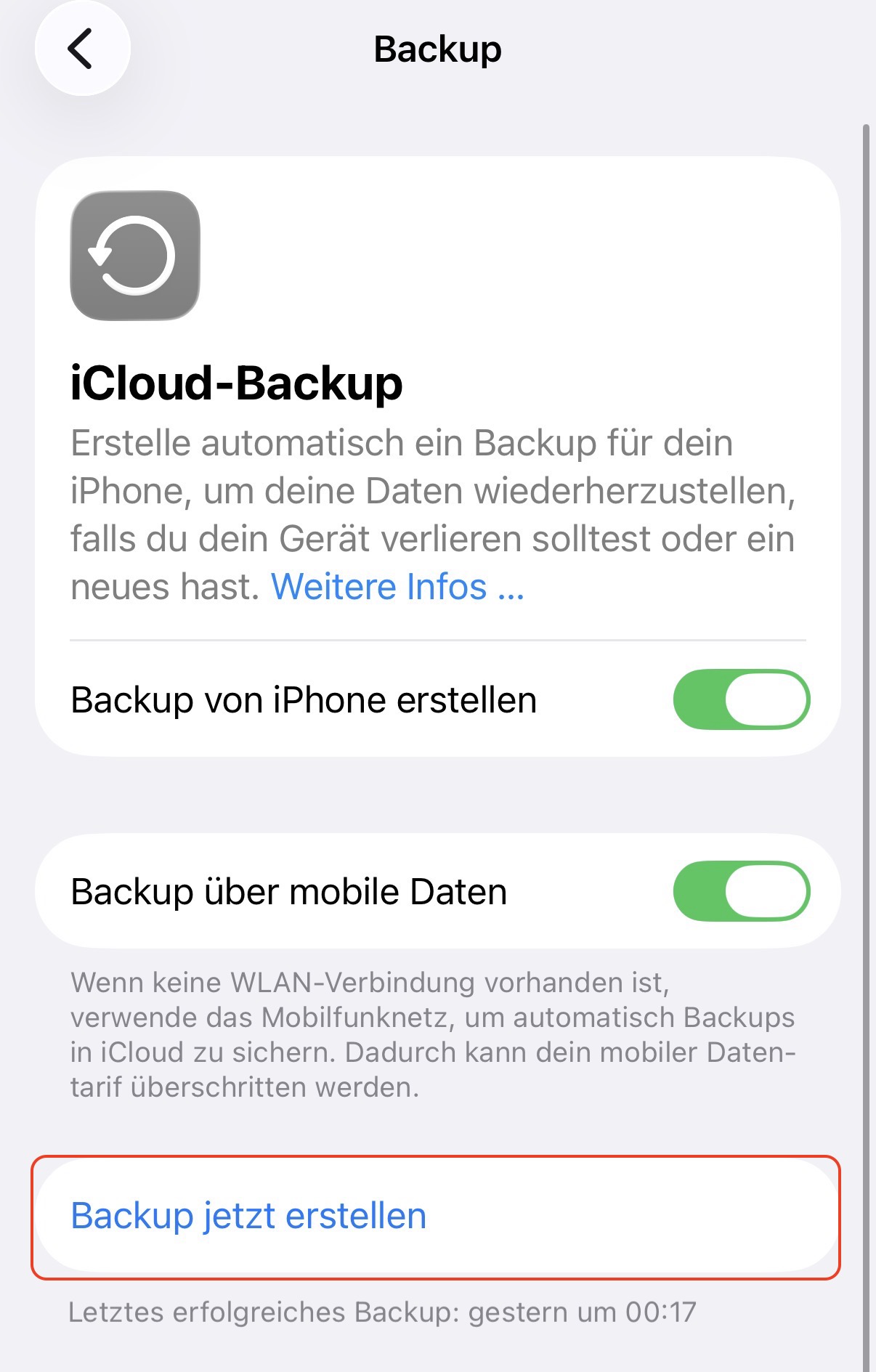Click the vertical scrollbar on the right edge
The height and width of the screenshot is (1372, 876).
point(866,748)
